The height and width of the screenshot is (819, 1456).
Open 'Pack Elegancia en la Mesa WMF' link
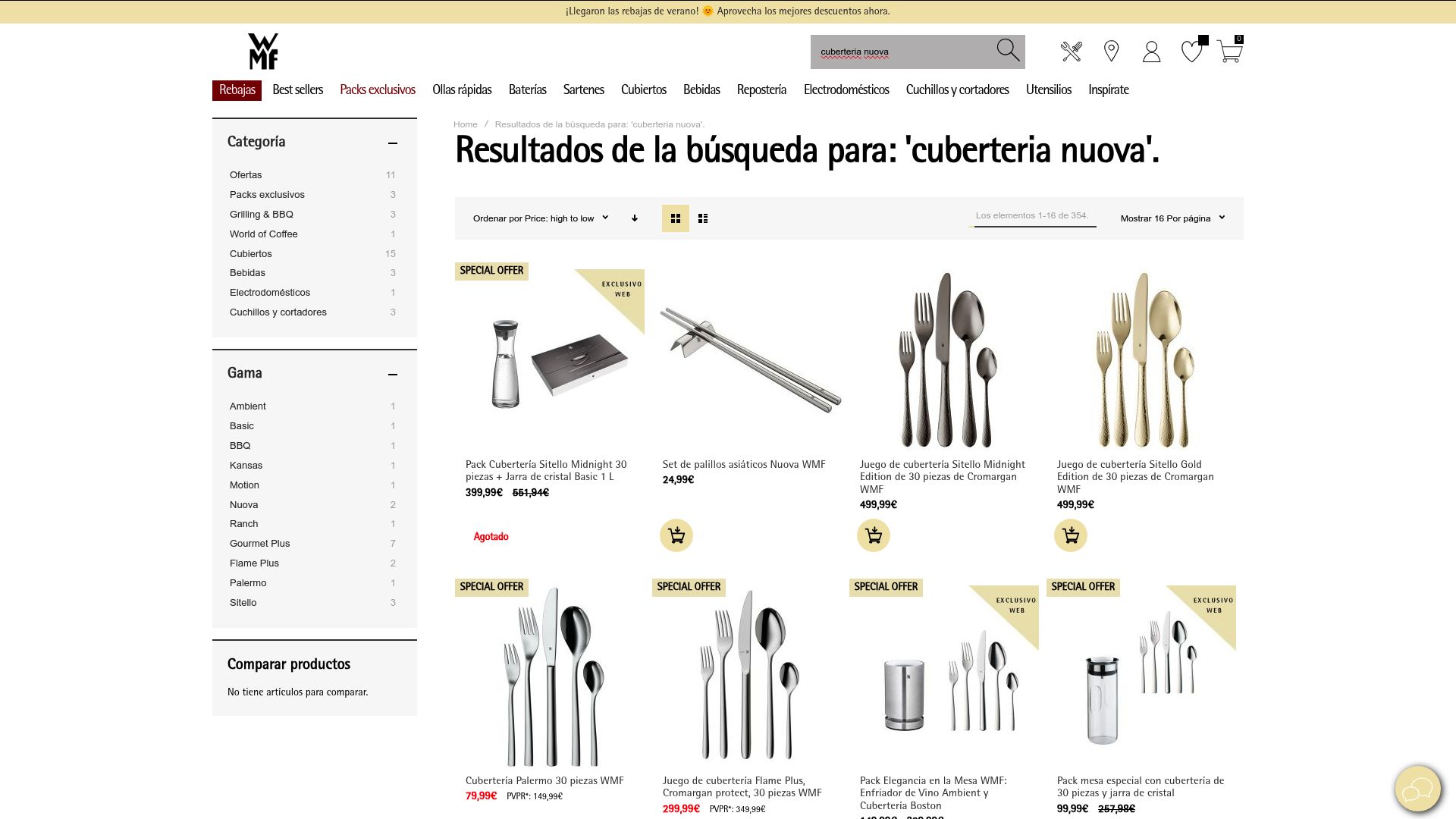934,793
